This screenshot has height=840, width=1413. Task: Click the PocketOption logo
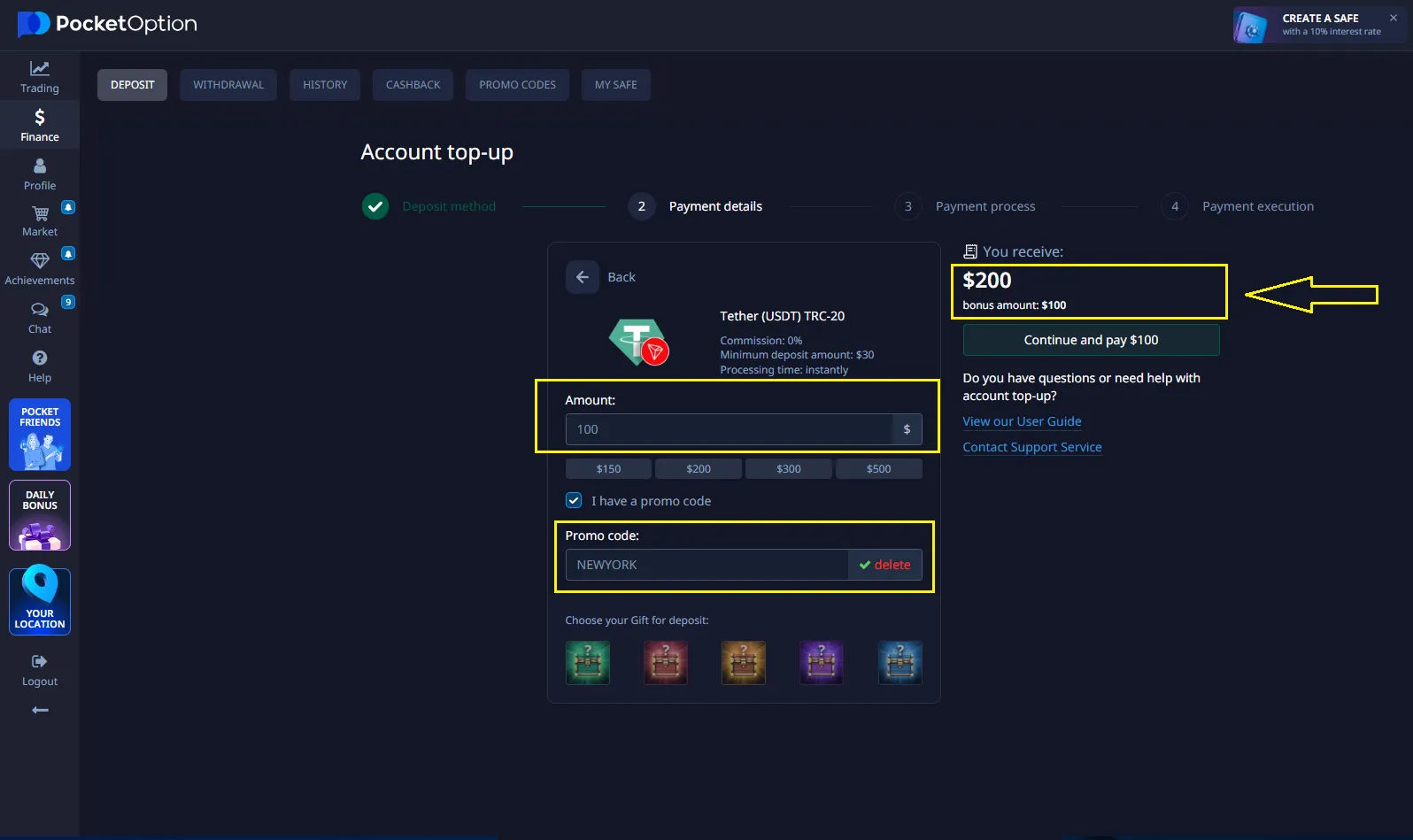pyautogui.click(x=107, y=24)
